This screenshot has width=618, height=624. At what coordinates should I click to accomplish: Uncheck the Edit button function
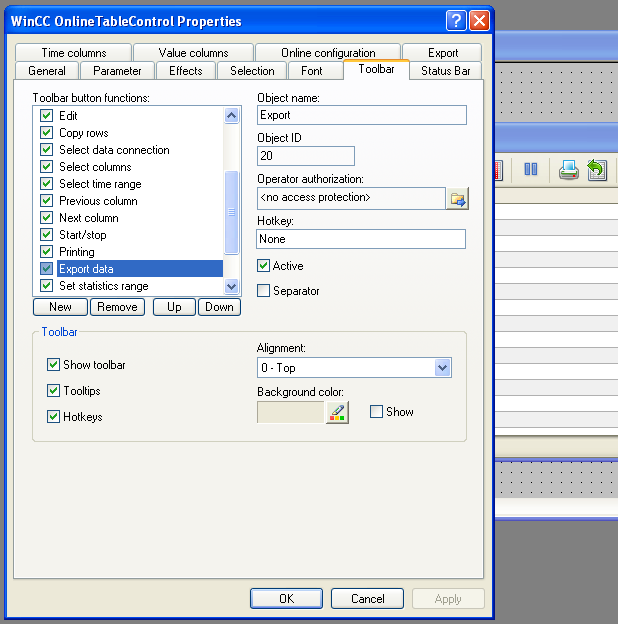[x=47, y=115]
